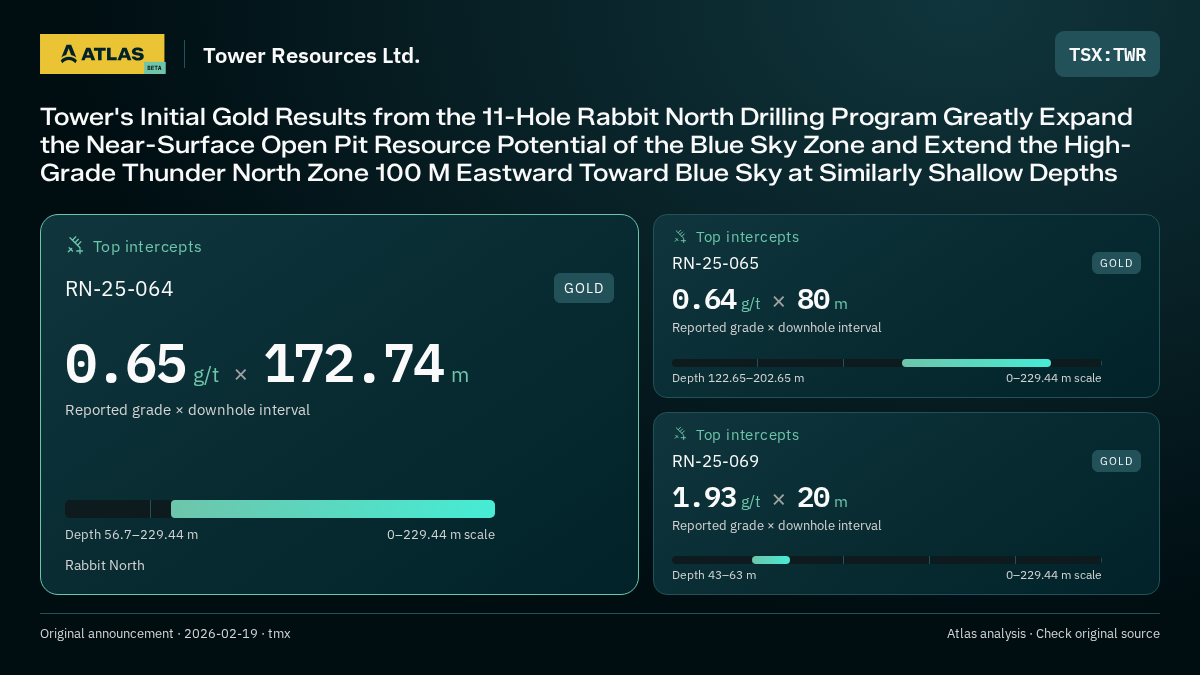Click the GOLD tag on RN-25-069
The height and width of the screenshot is (675, 1200).
[x=1116, y=461]
